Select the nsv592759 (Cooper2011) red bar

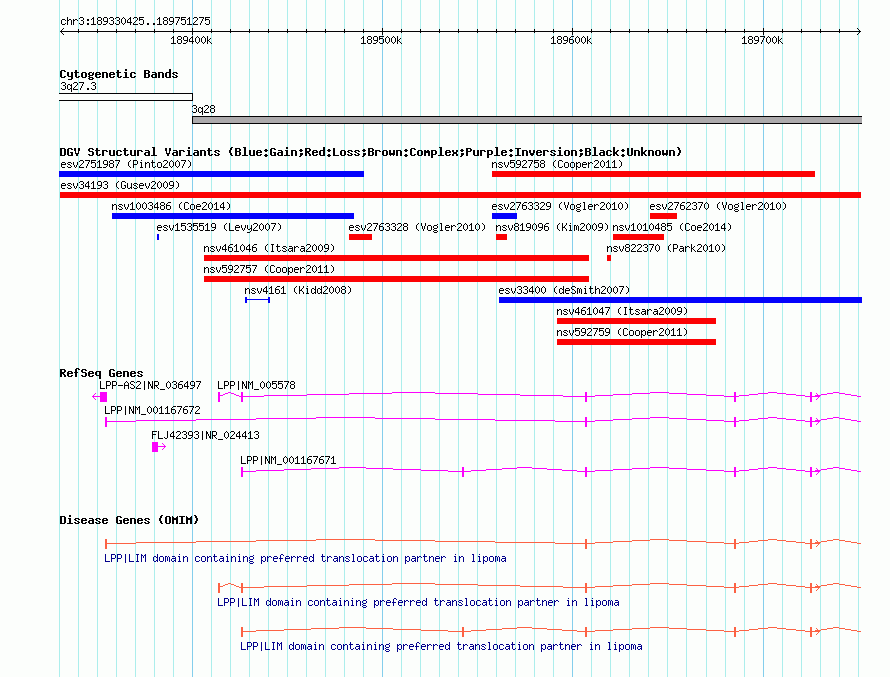[636, 342]
